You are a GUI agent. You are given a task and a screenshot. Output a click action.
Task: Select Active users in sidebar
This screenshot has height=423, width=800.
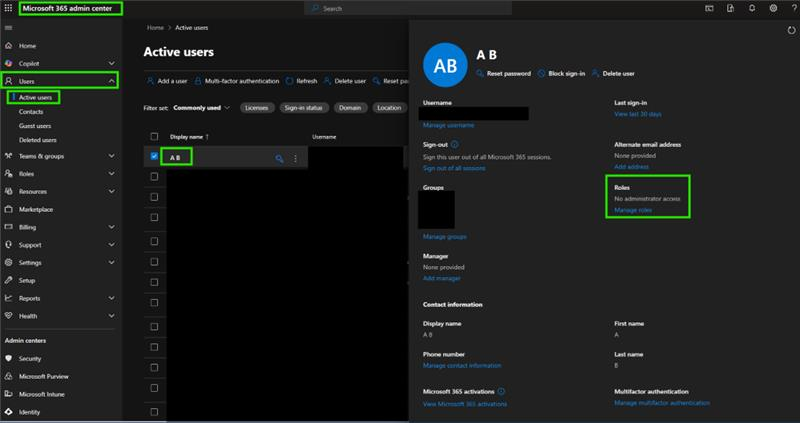point(35,97)
